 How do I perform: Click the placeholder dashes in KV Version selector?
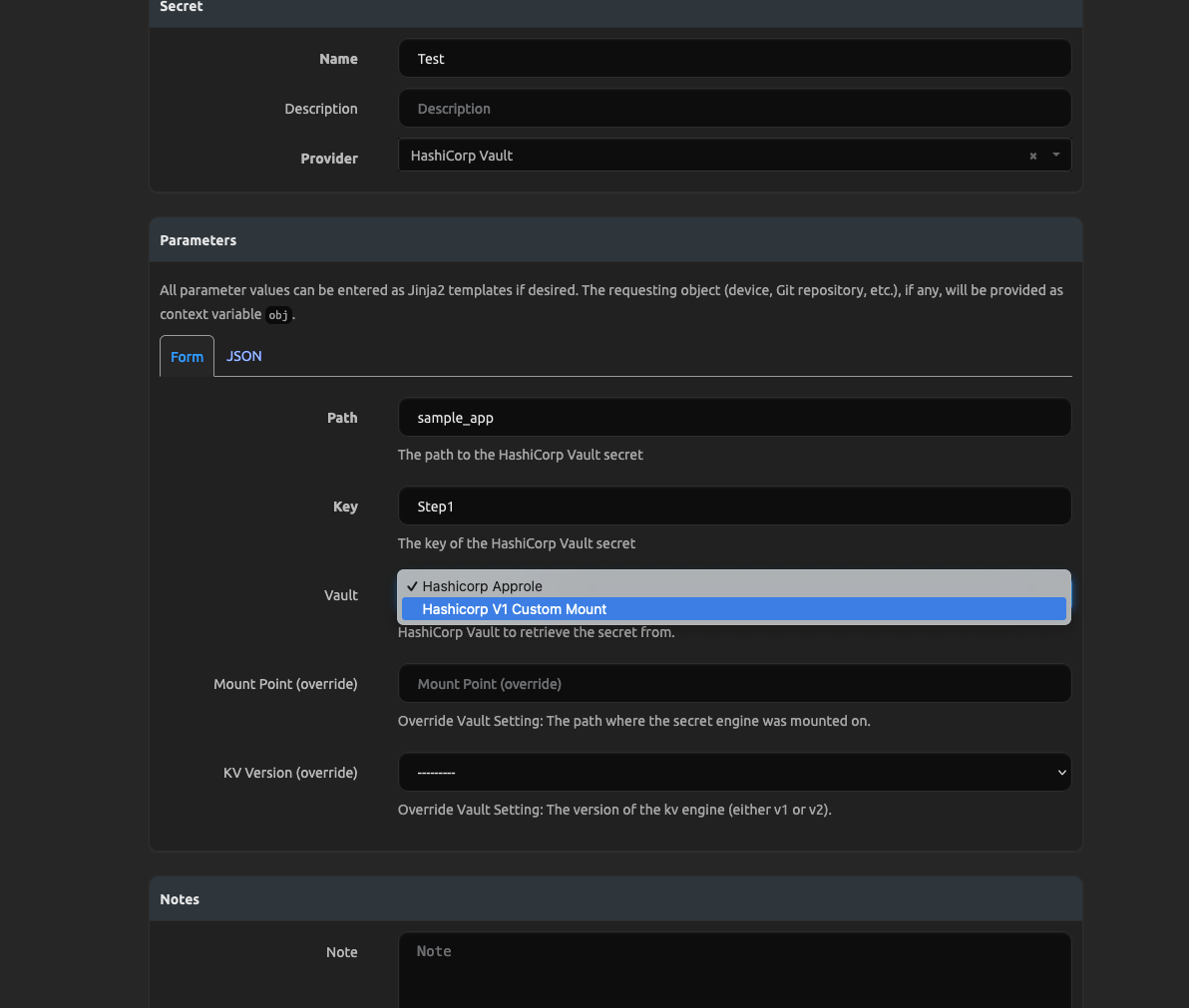coord(438,772)
